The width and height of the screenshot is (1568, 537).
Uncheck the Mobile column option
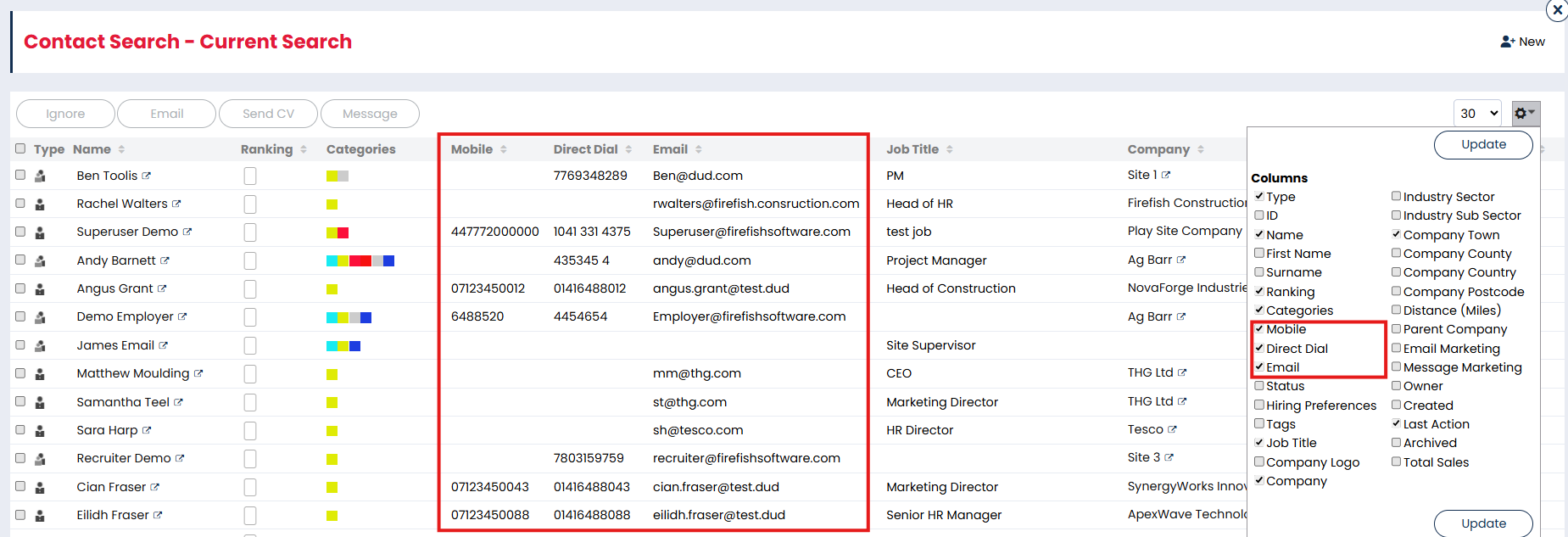tap(1259, 328)
